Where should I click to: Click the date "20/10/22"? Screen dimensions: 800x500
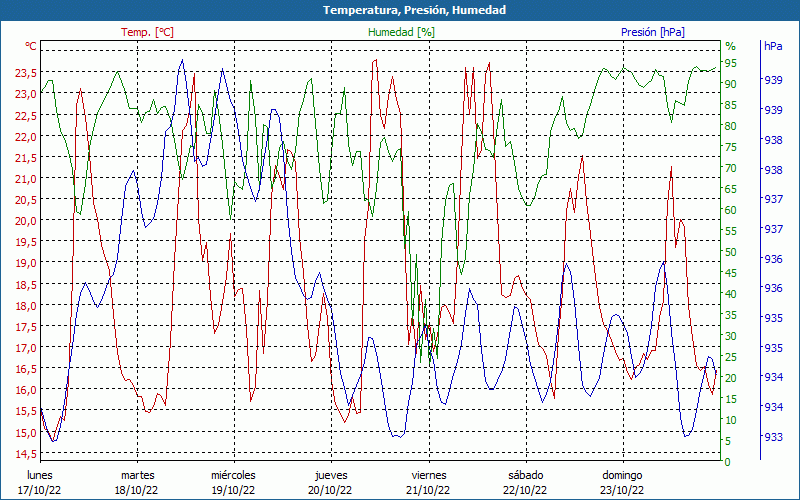click(330, 491)
